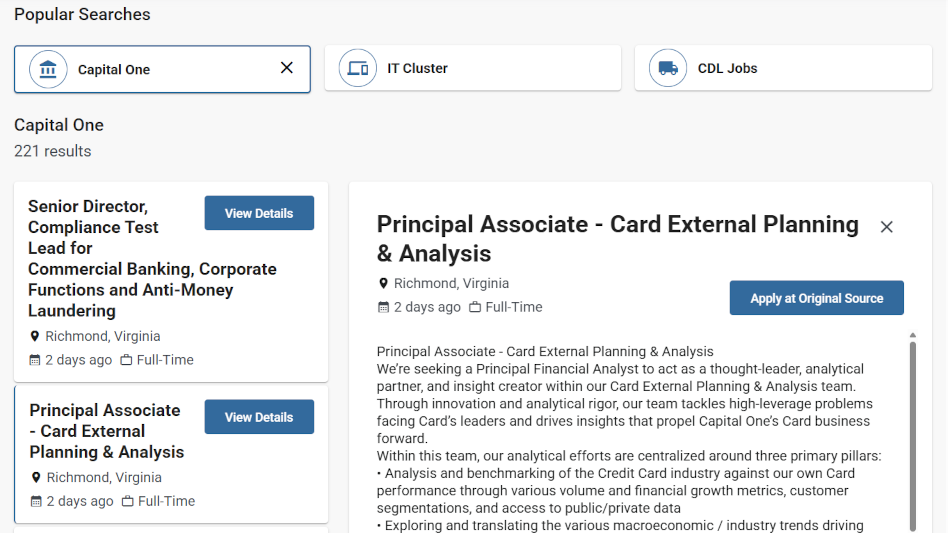Click the job description scrollbar track
948x533 pixels.
pos(913,436)
